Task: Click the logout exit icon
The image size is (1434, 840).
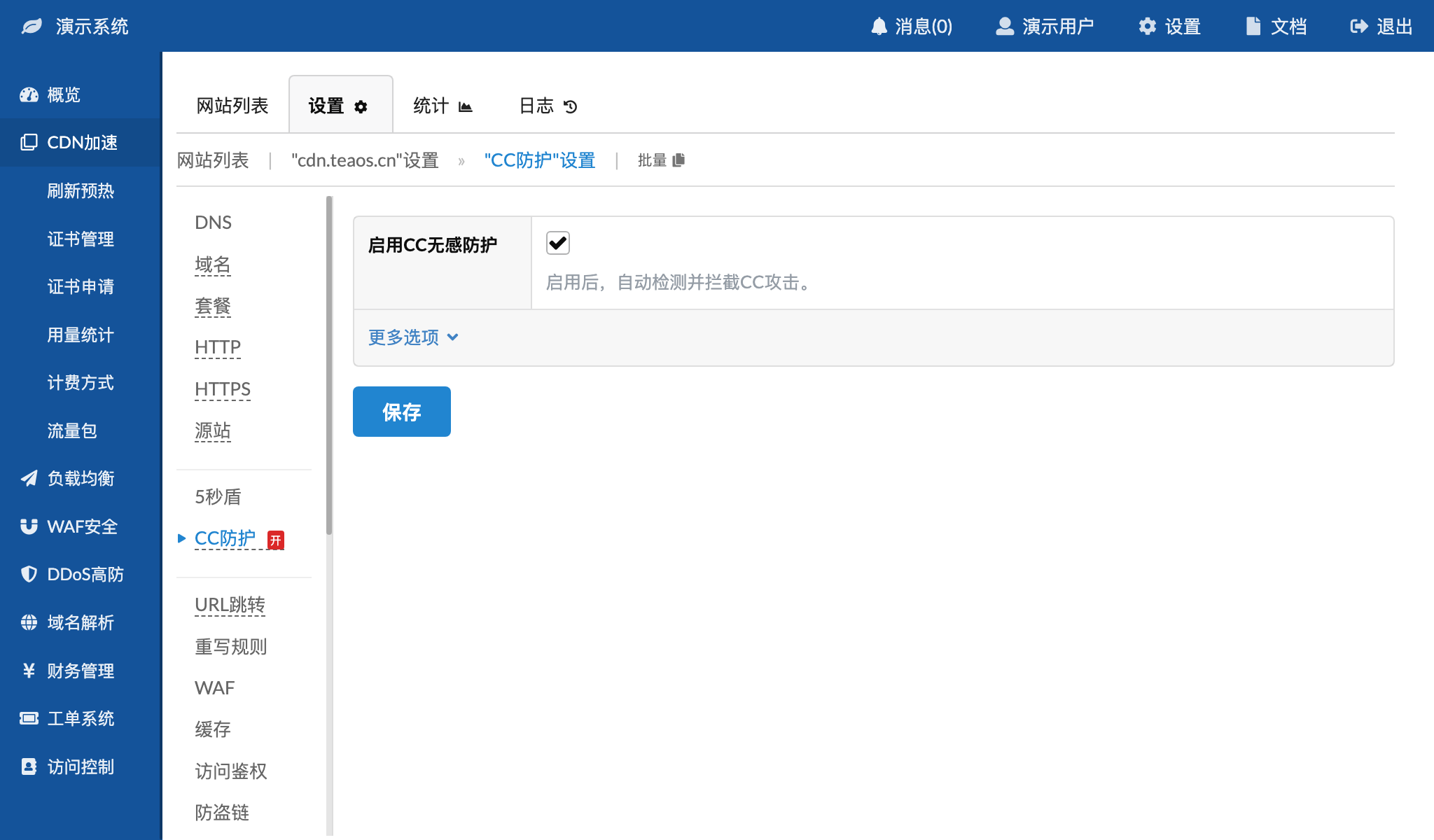Action: click(1358, 27)
